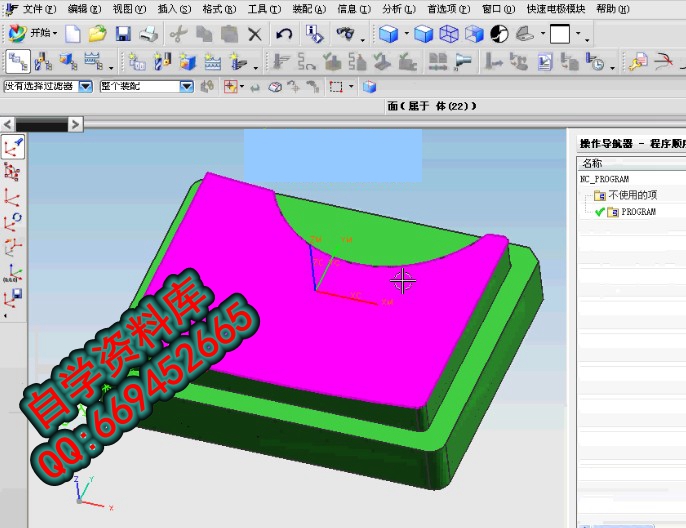Click the WCS origin (0,0,0) icon
This screenshot has height=528, width=686.
(14, 272)
